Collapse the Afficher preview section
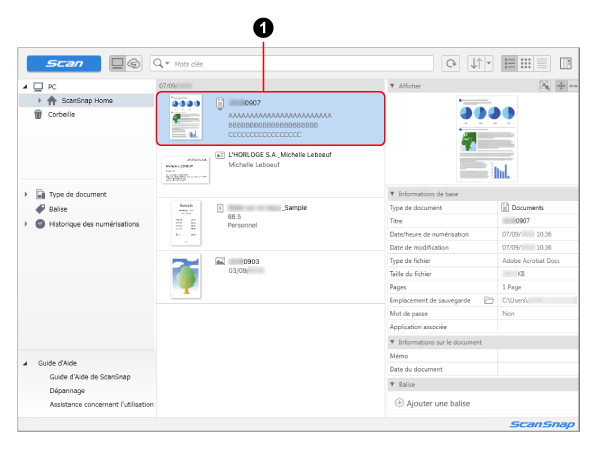Screen dimensions: 594x449 [x=392, y=86]
